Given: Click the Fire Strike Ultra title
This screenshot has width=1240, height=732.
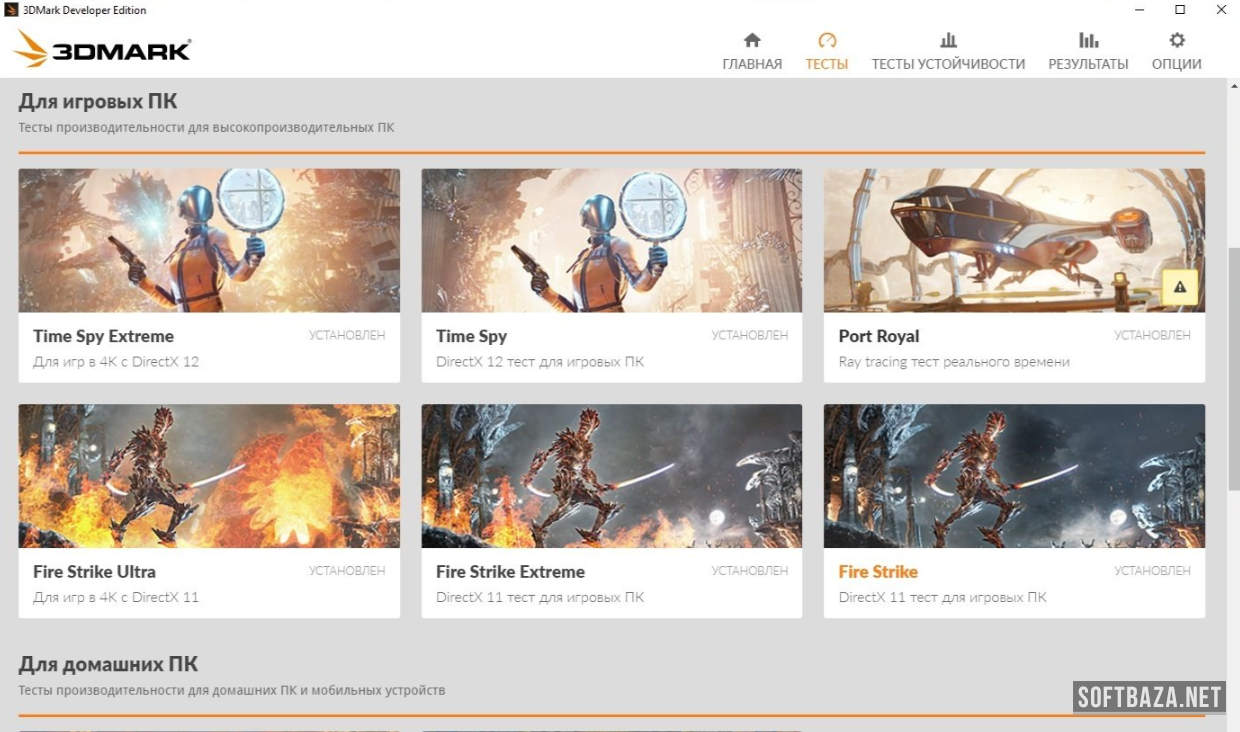Looking at the screenshot, I should tap(94, 572).
